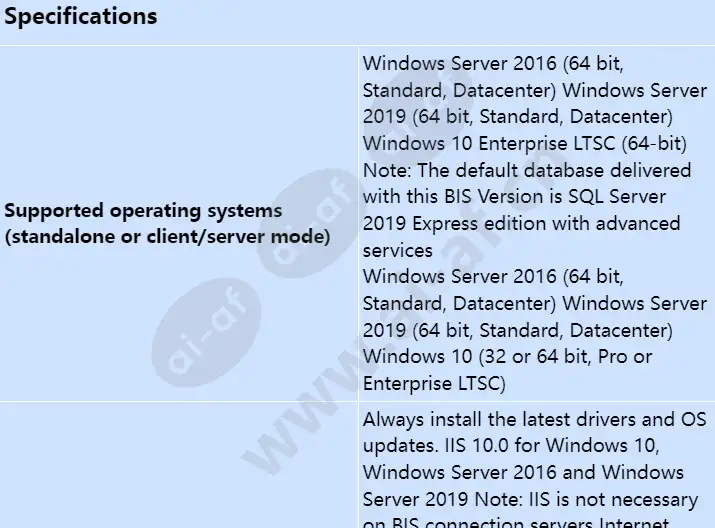The height and width of the screenshot is (528, 715).
Task: Select the 'Supported operating systems' label text
Action: (x=143, y=211)
